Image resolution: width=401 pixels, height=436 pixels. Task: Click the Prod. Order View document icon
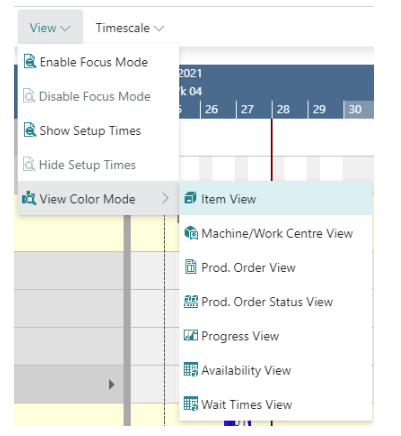pyautogui.click(x=190, y=267)
